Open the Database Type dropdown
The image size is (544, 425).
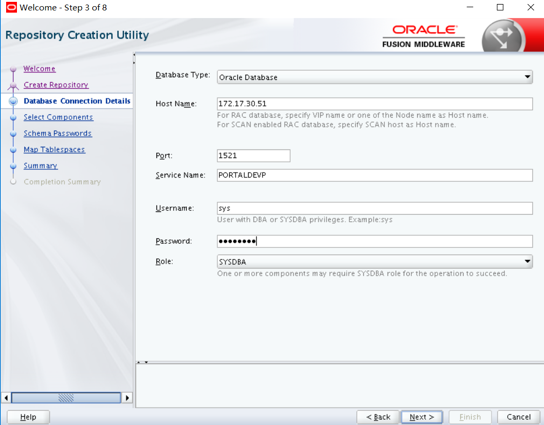(375, 77)
